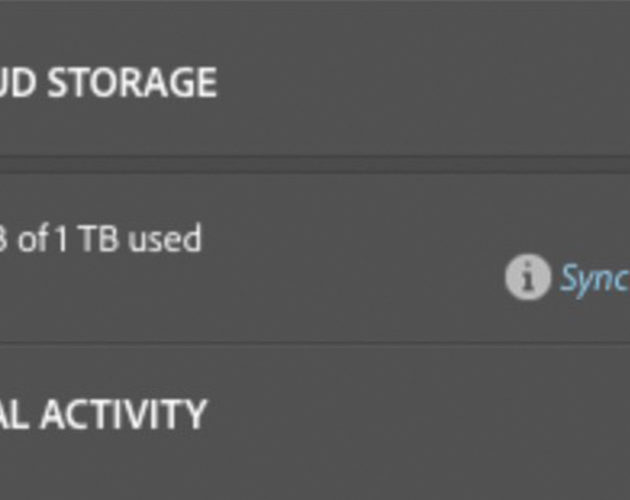Select the word 'used' in storage usage
This screenshot has height=500, width=630.
coord(164,239)
